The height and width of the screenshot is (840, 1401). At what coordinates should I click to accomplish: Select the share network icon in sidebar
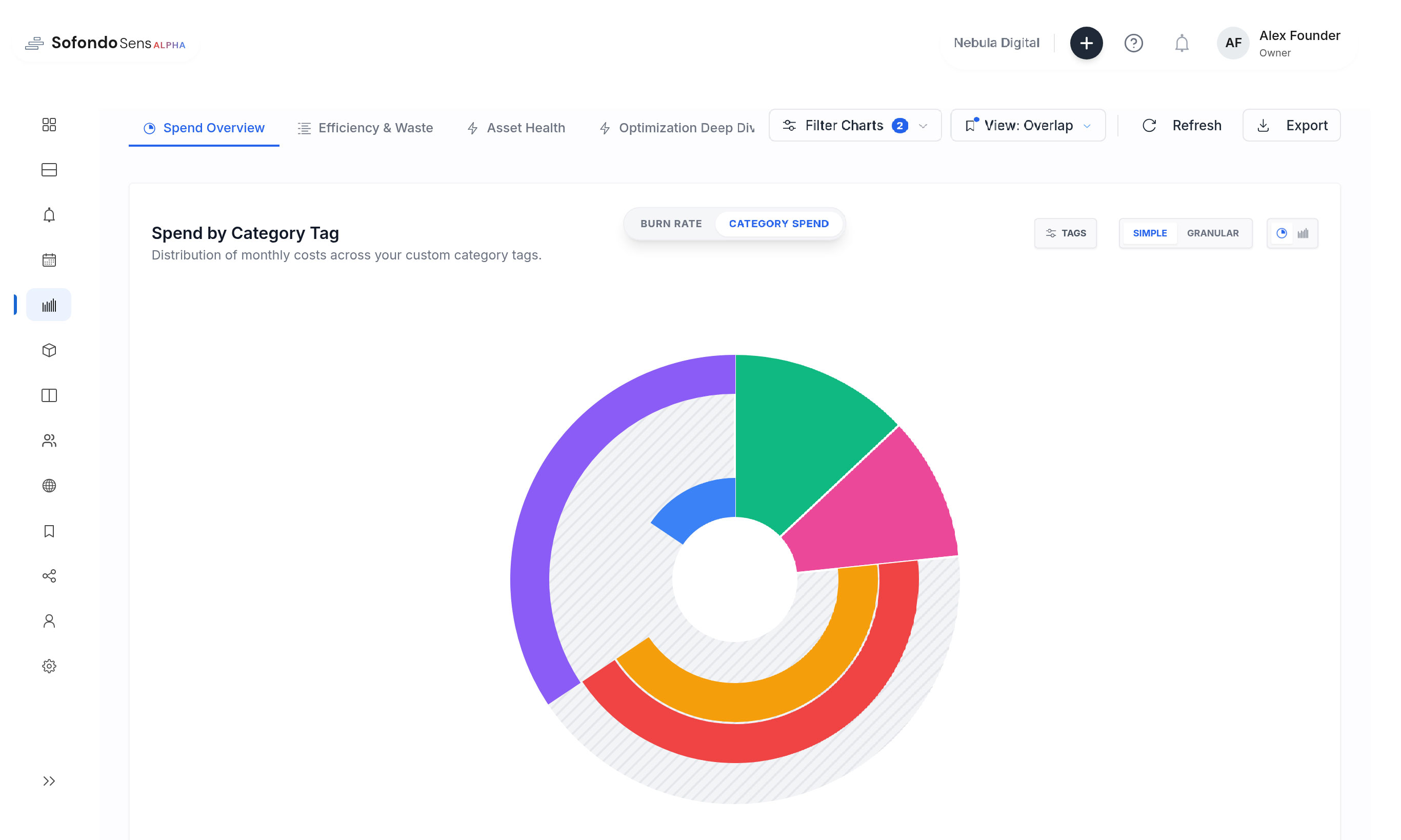pyautogui.click(x=49, y=576)
